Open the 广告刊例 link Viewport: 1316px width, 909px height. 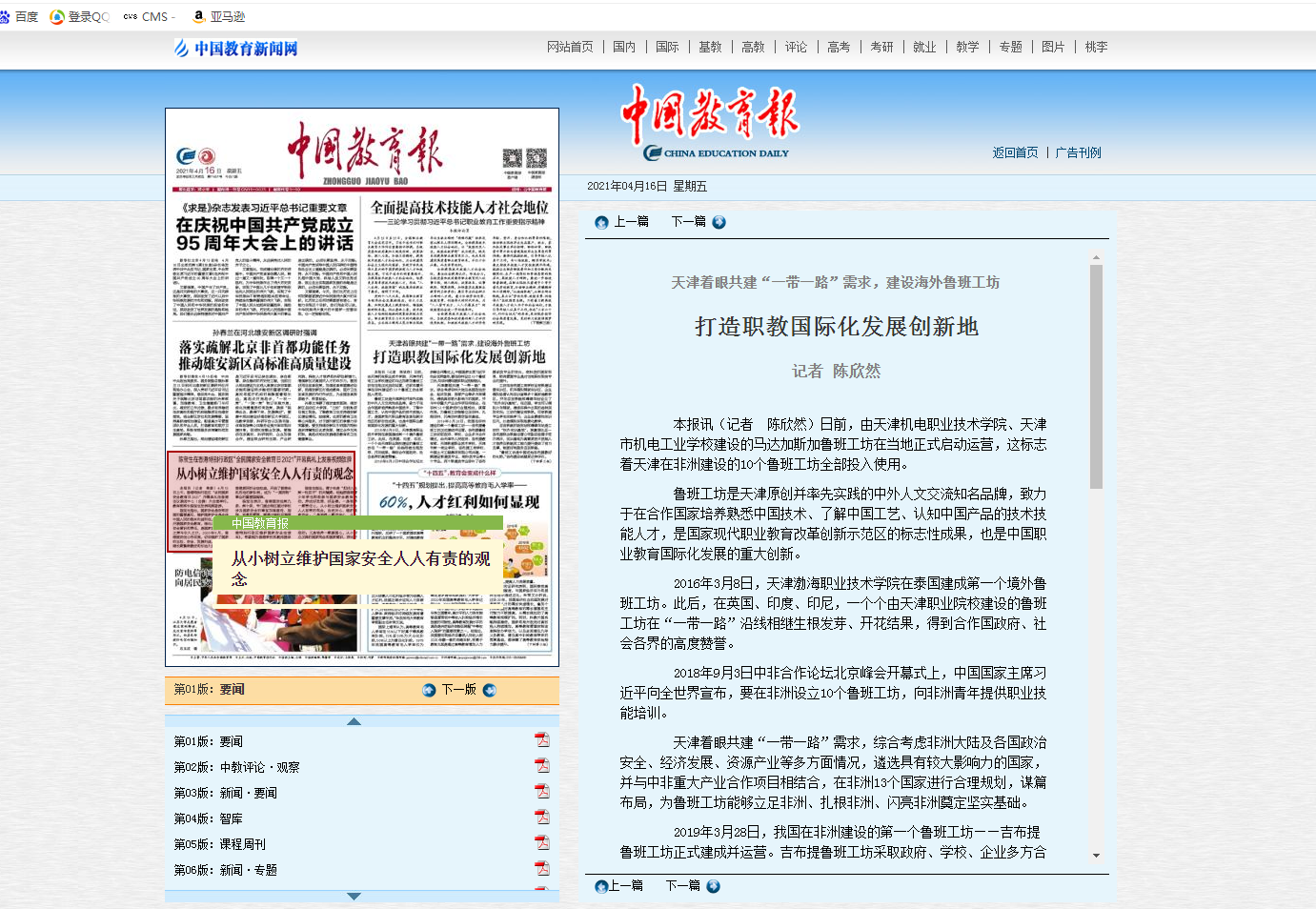click(1078, 152)
